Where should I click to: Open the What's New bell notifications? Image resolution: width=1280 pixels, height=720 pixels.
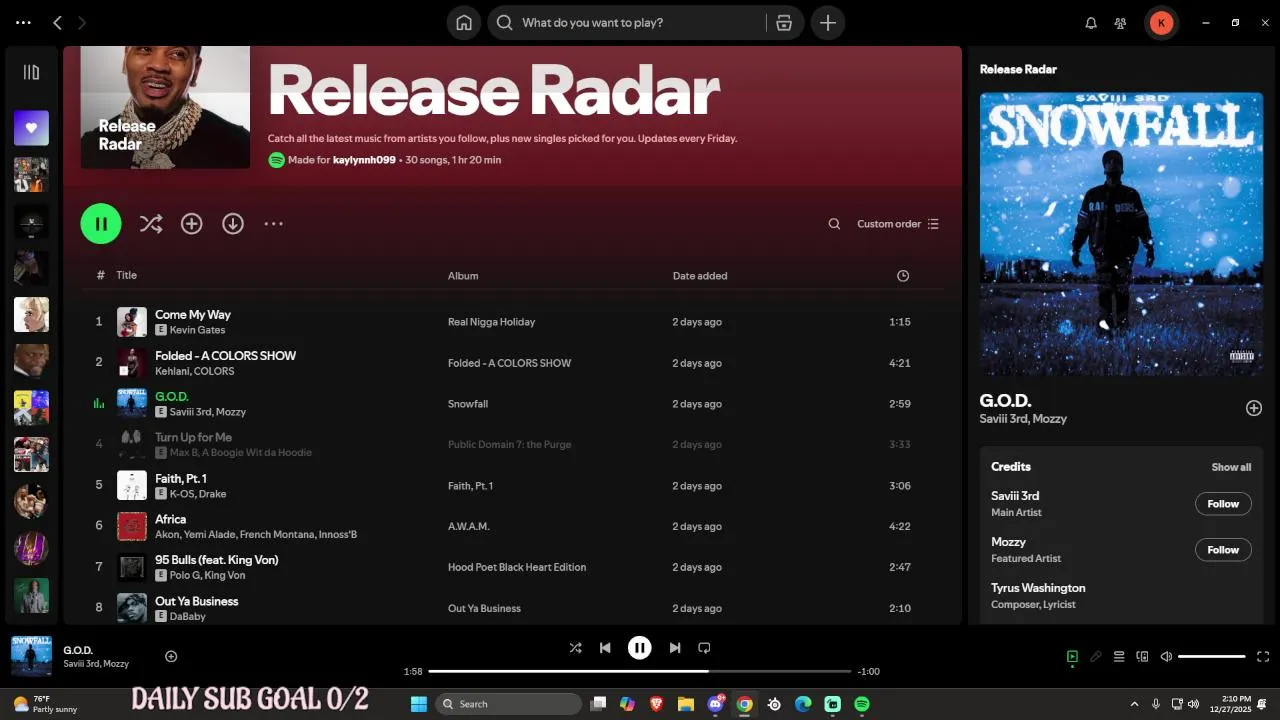[1091, 23]
